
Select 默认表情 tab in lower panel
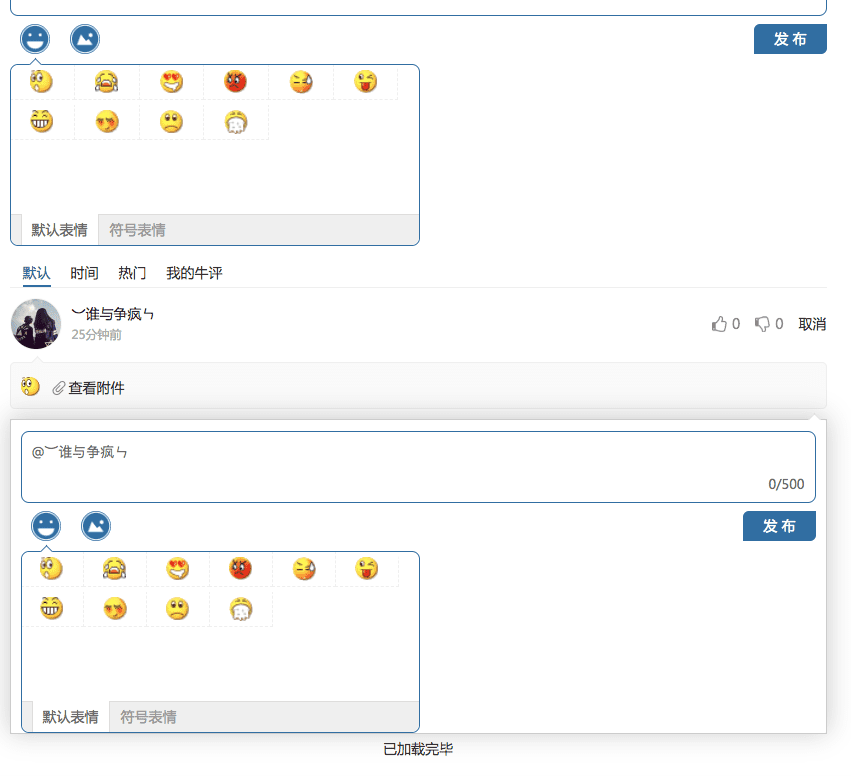(x=71, y=717)
